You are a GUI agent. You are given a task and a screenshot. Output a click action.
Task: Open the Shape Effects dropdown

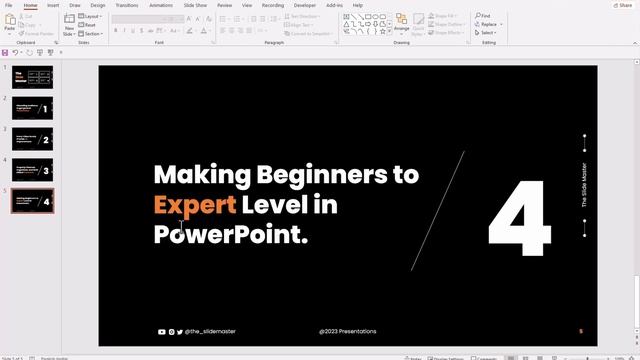coord(446,33)
